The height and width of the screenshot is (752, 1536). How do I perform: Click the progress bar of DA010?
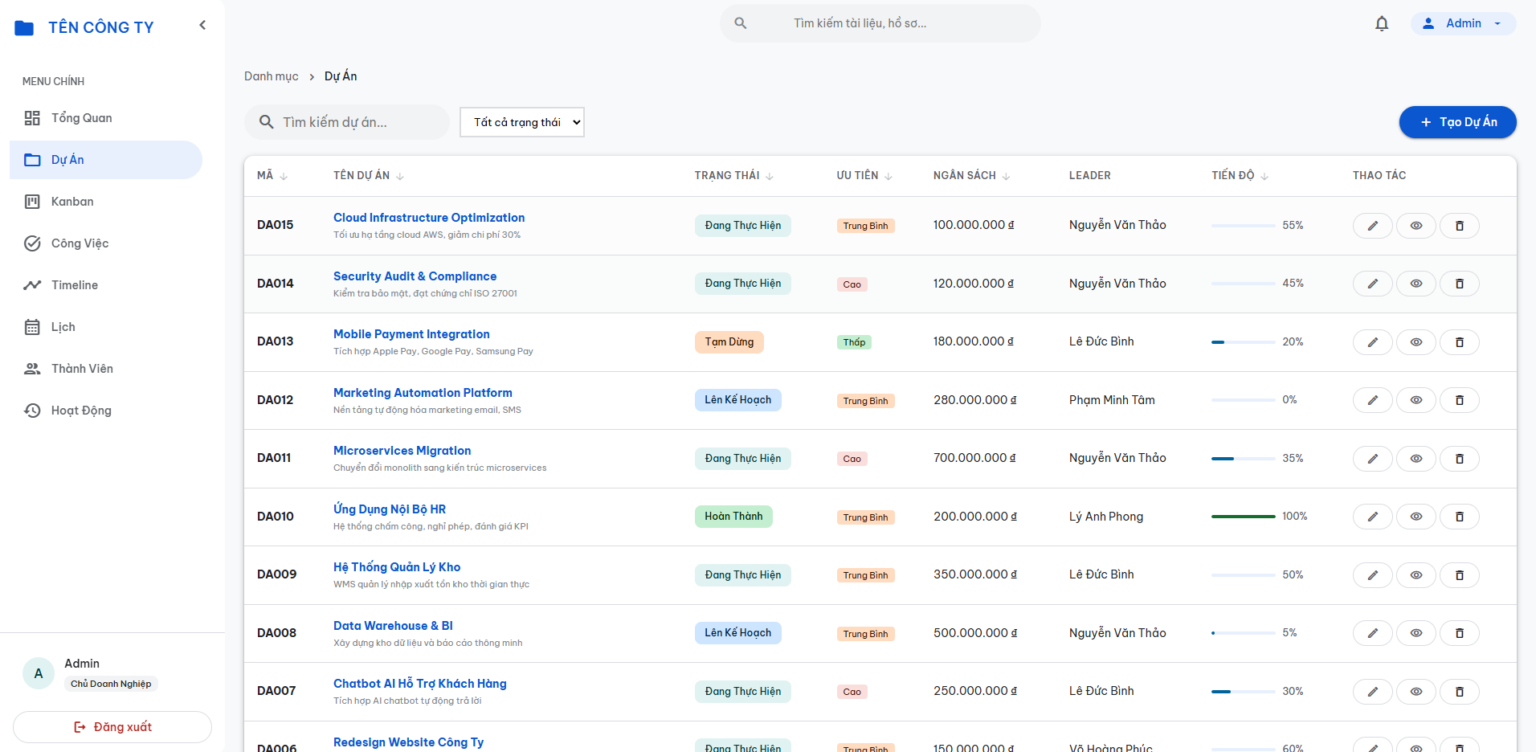pos(1243,517)
